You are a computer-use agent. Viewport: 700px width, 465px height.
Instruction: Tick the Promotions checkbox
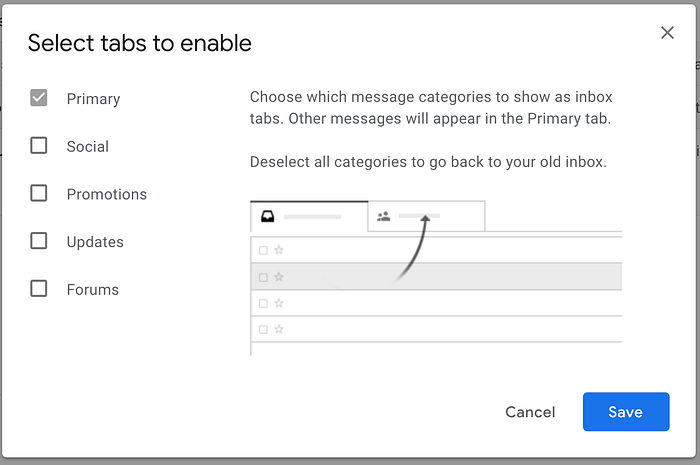39,193
